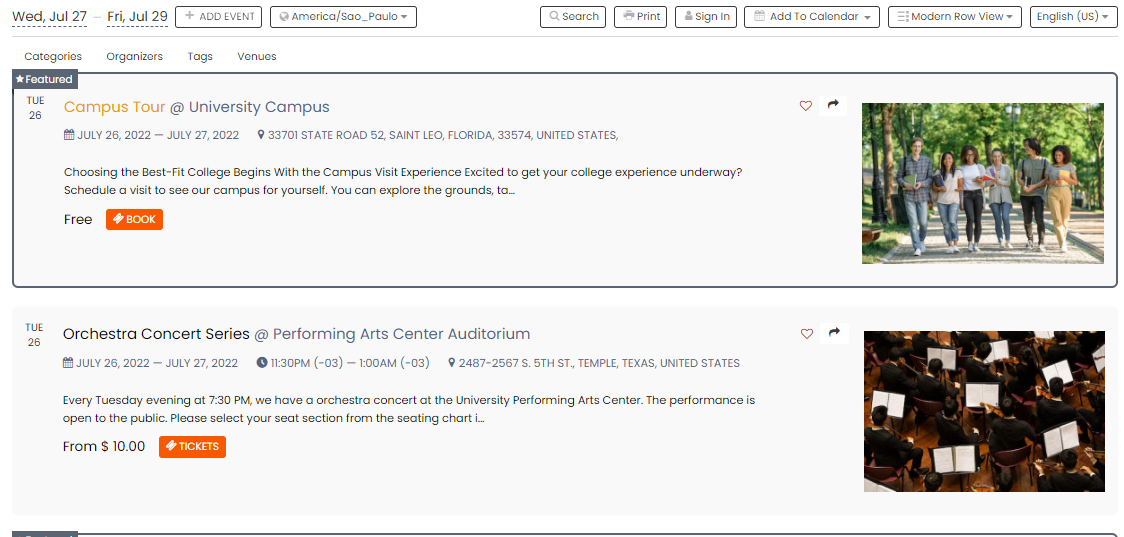1124x537 pixels.
Task: Click Add Event plus button
Action: pyautogui.click(x=219, y=16)
